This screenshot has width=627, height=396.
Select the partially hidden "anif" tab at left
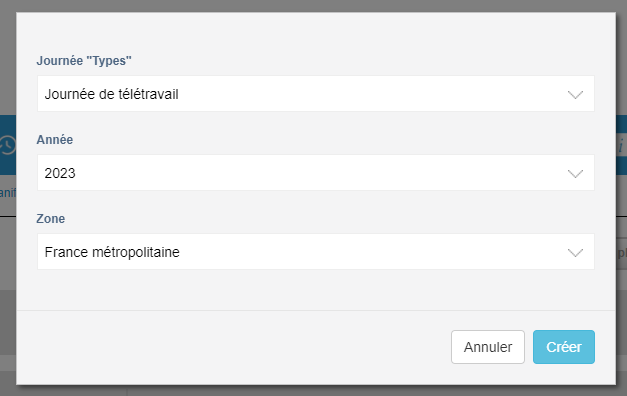(8, 192)
